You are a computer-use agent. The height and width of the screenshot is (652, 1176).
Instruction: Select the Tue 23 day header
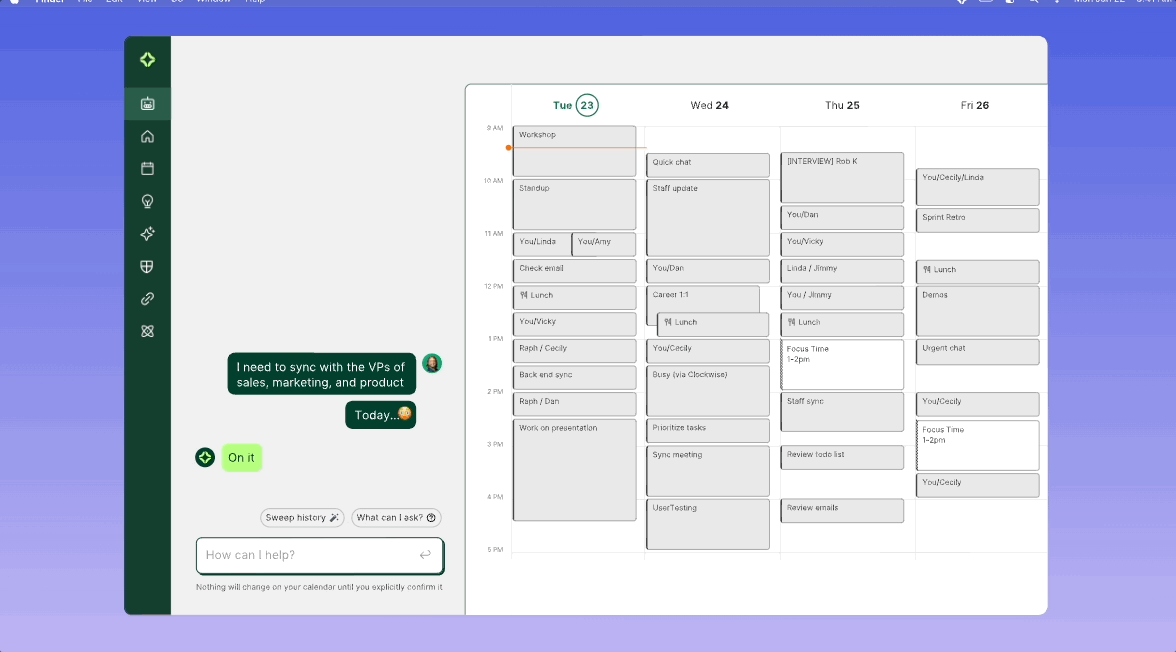575,106
